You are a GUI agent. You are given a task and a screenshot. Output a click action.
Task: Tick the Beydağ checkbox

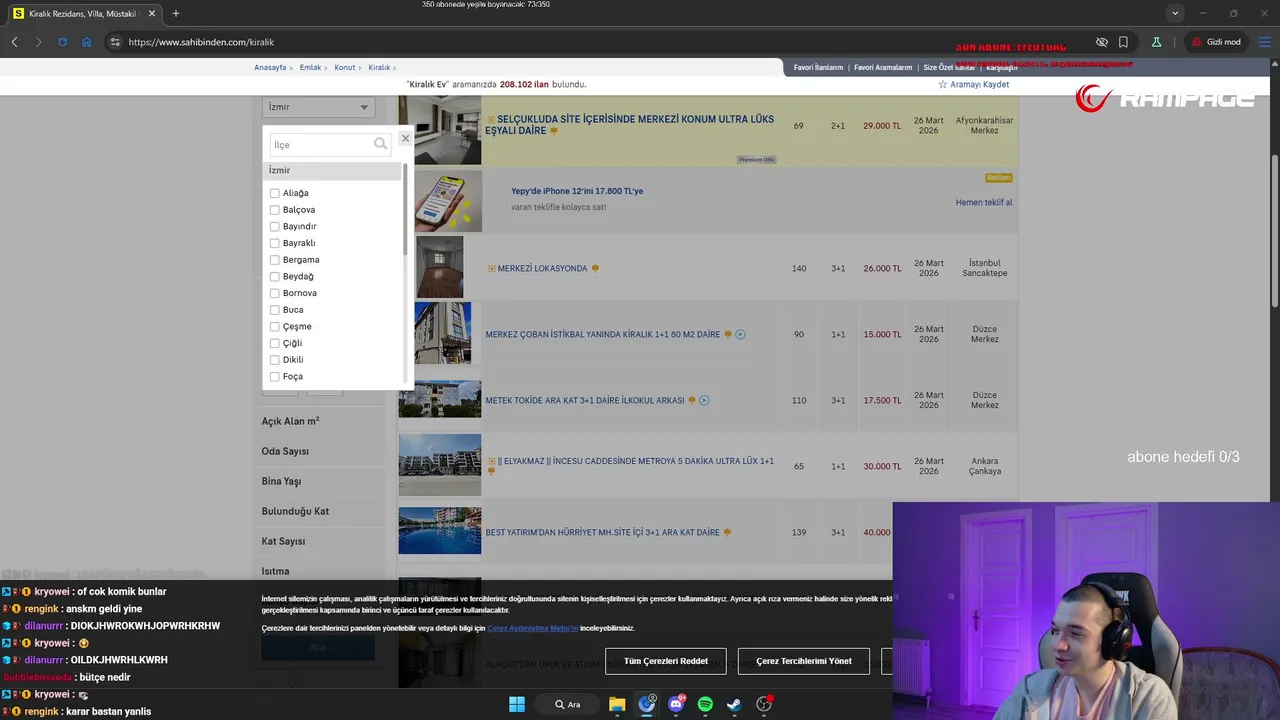click(x=275, y=276)
